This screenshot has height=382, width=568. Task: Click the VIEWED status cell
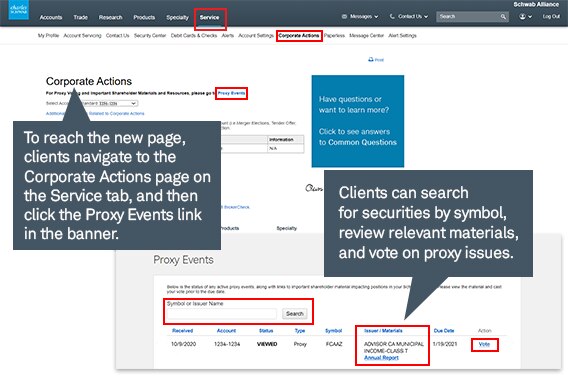[267, 344]
